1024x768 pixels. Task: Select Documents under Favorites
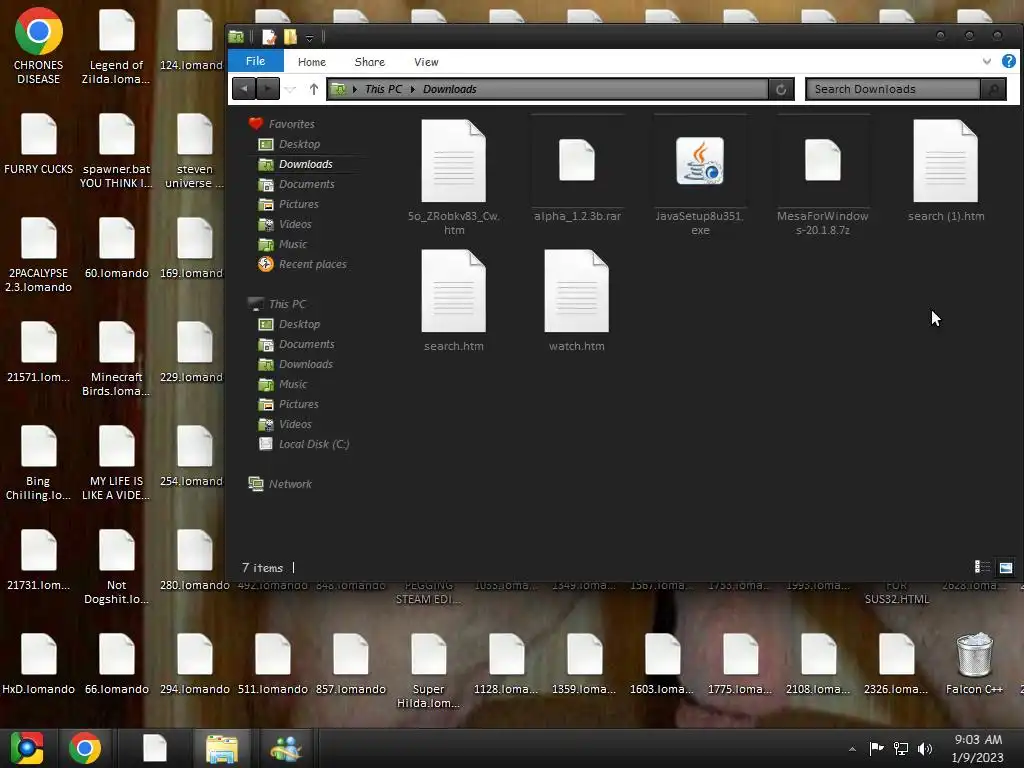click(x=296, y=185)
